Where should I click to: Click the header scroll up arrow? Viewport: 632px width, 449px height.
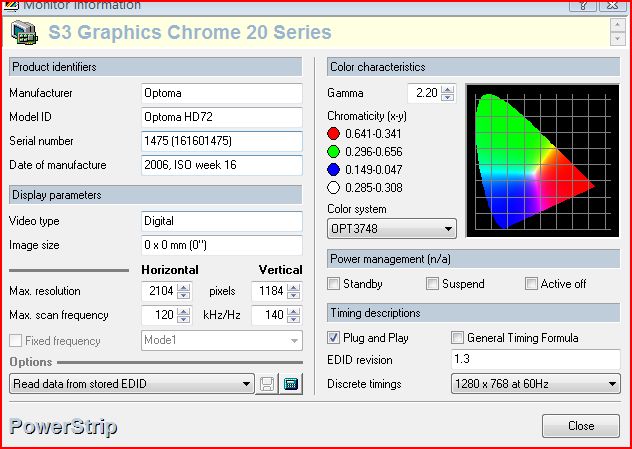617,25
